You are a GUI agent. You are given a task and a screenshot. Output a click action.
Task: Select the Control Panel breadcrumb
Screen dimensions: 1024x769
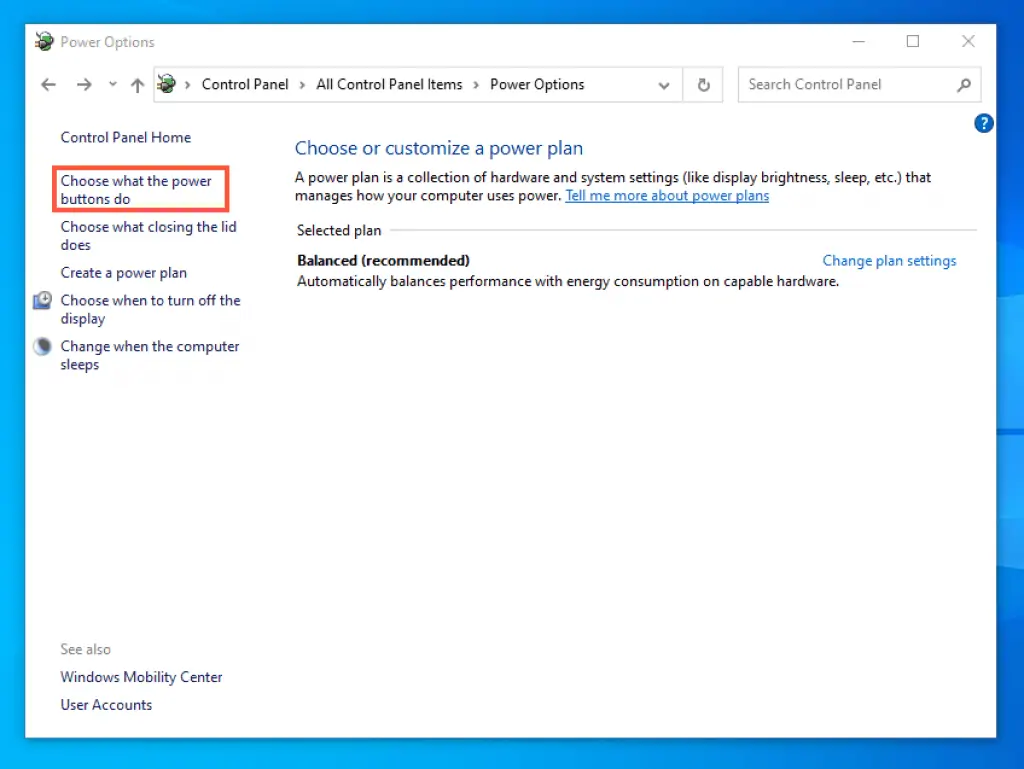(x=244, y=84)
